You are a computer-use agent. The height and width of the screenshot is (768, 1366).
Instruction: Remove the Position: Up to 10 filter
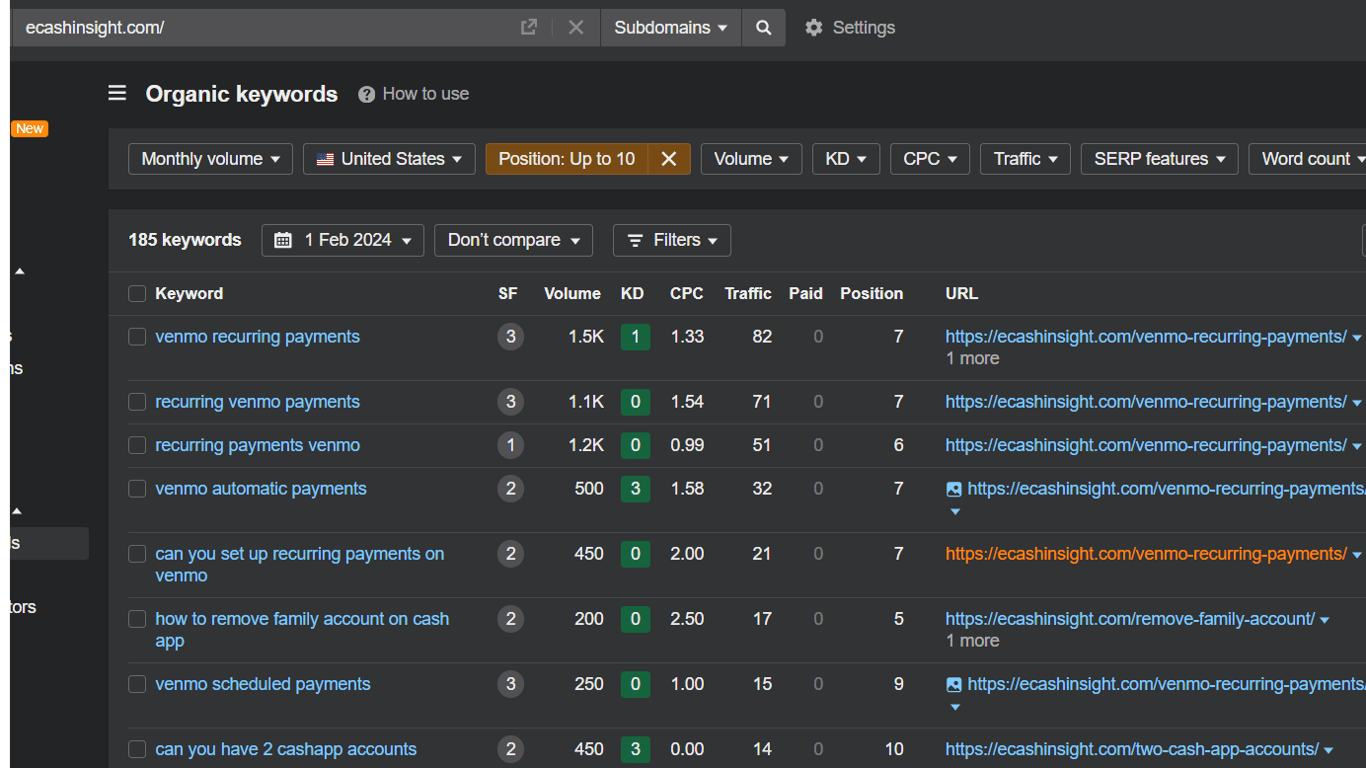669,159
